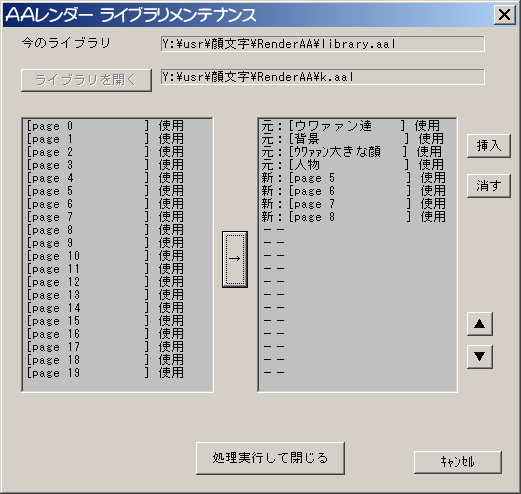Select [page 0] in left list

tap(105, 126)
